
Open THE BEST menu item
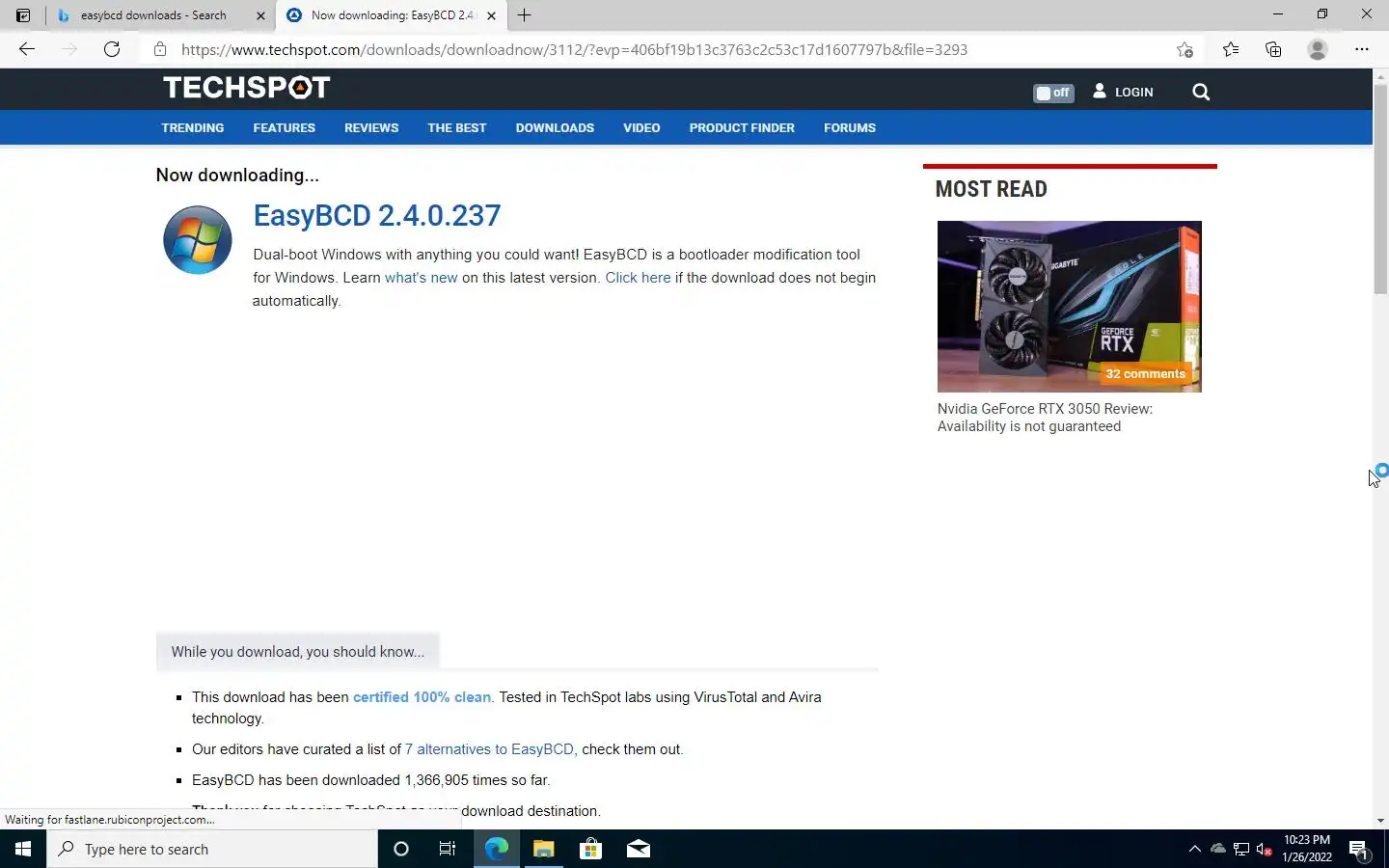(457, 127)
